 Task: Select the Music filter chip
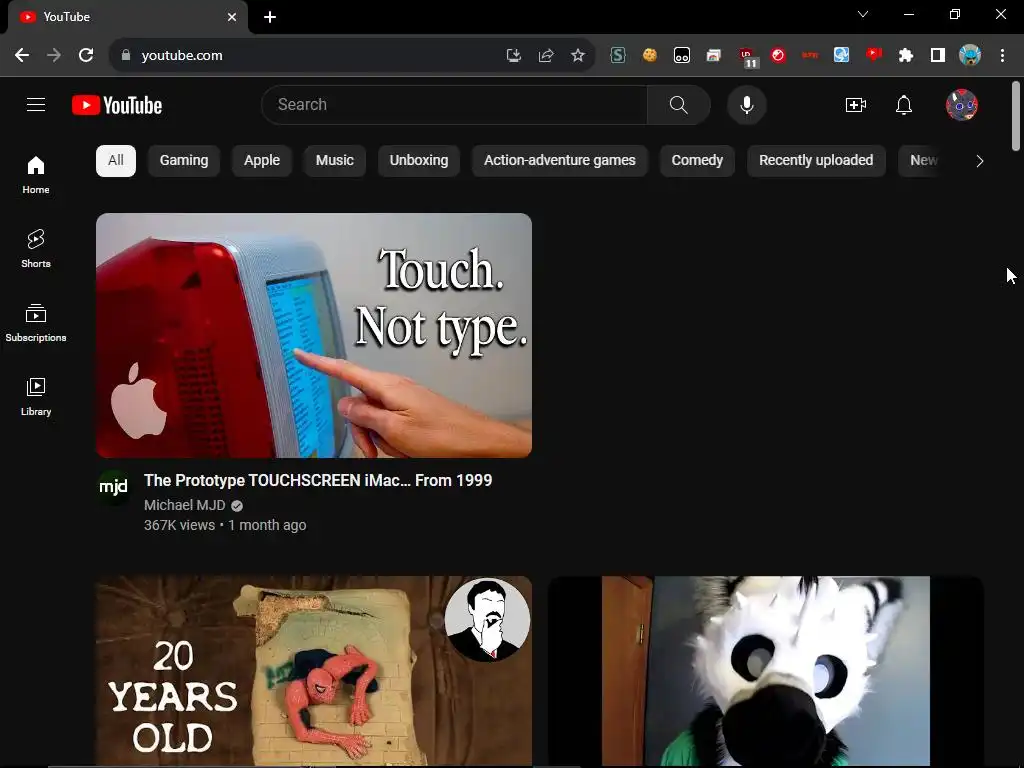click(334, 161)
